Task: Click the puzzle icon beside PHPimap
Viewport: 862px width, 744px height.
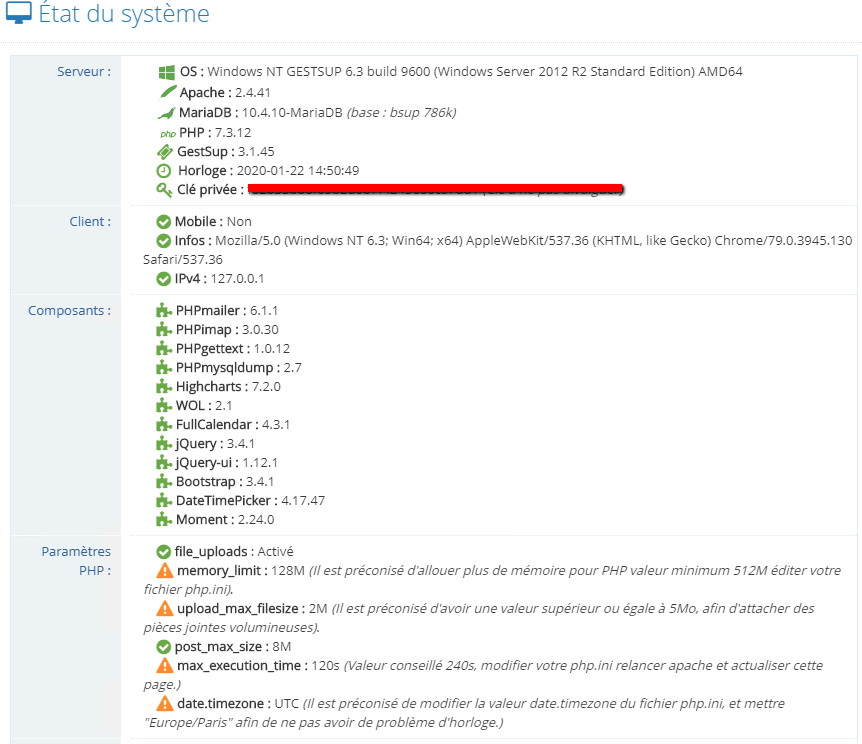Action: click(x=164, y=330)
